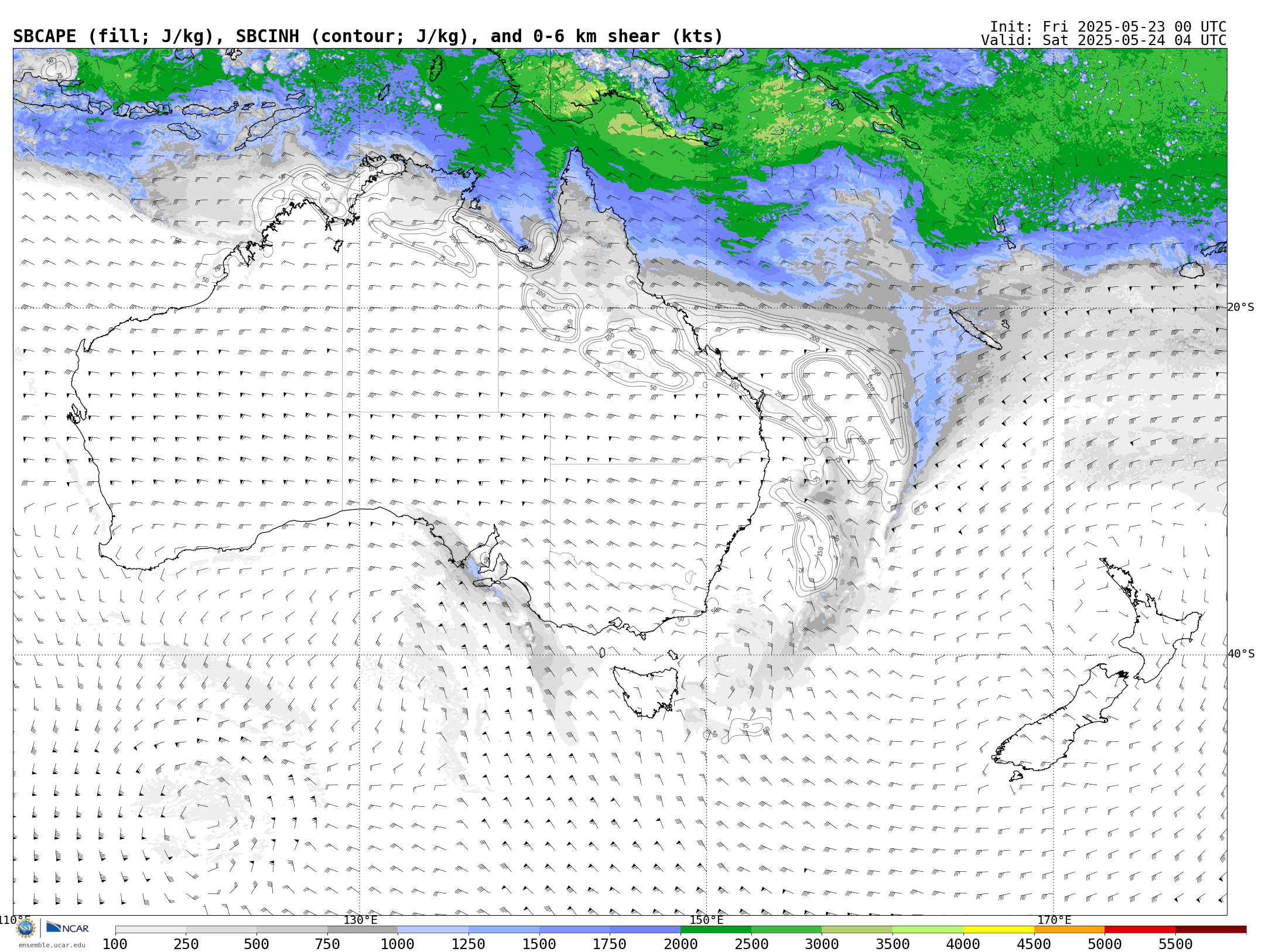Click the New Caledonia island outline
This screenshot has height=952, width=1265.
tap(975, 330)
